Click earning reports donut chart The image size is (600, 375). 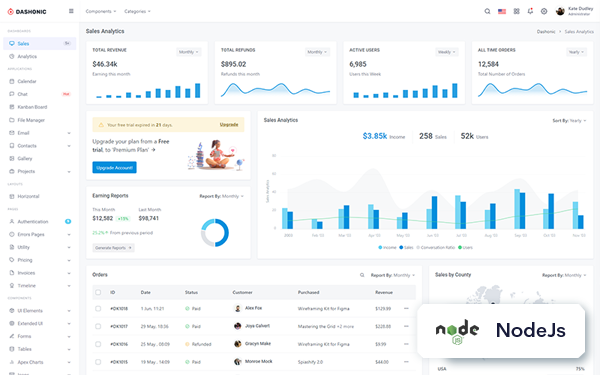[x=215, y=232]
